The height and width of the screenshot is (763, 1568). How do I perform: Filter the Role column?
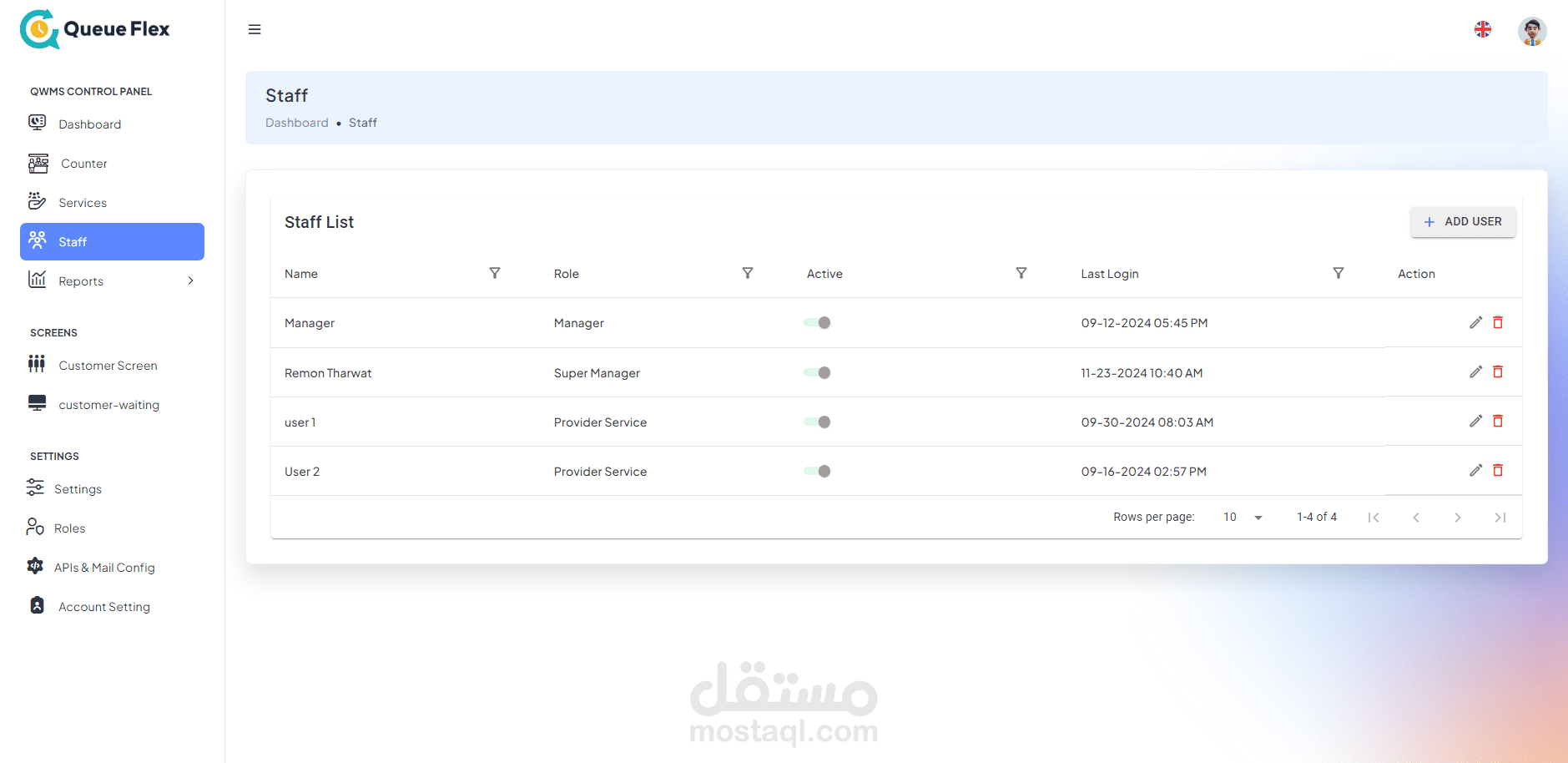[748, 273]
